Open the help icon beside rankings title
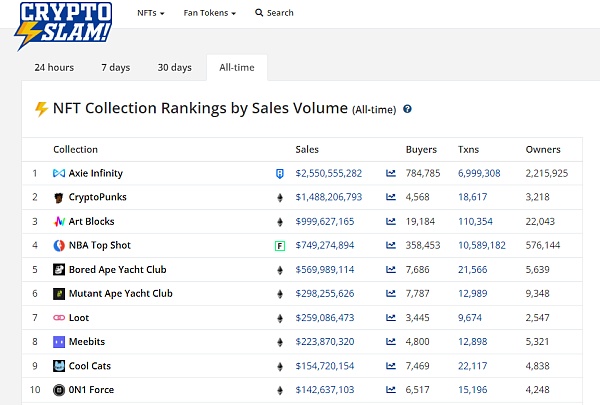The height and width of the screenshot is (405, 600). pos(407,109)
